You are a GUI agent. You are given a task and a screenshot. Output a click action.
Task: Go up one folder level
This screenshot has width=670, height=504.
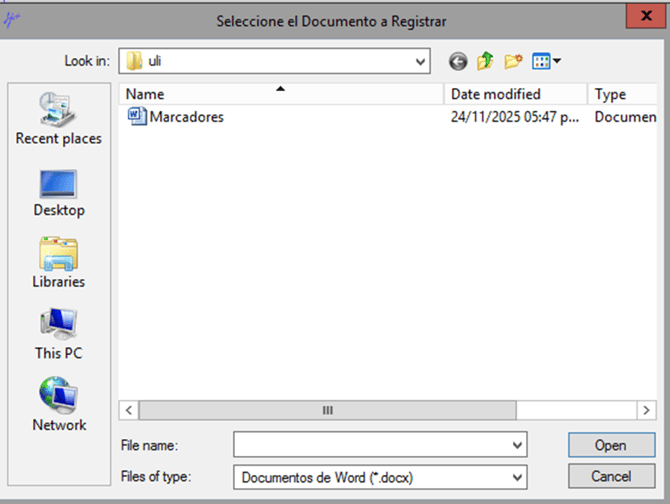point(486,62)
